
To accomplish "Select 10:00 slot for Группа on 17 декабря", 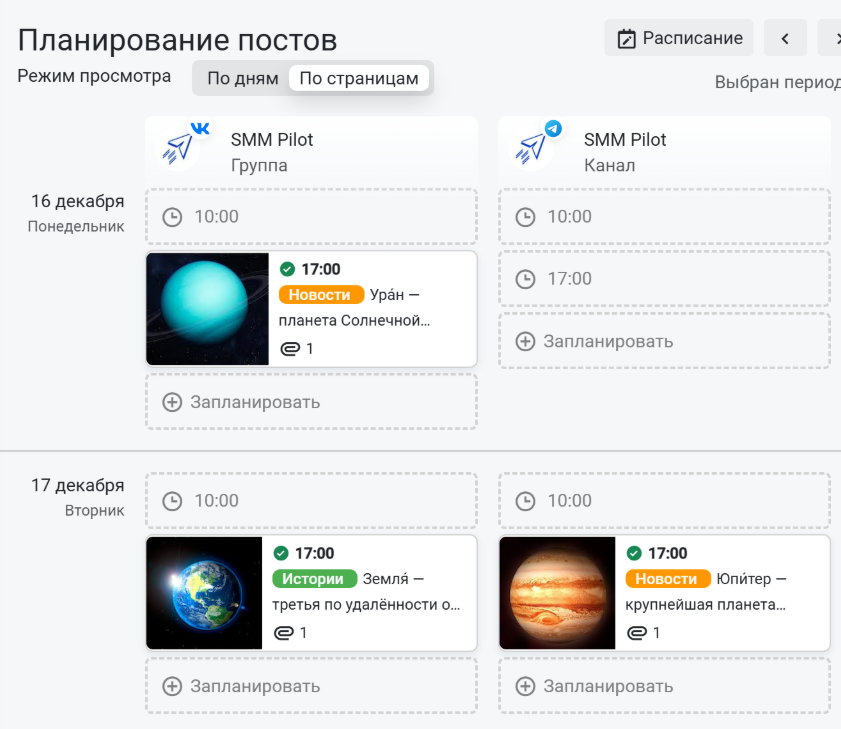I will (311, 500).
